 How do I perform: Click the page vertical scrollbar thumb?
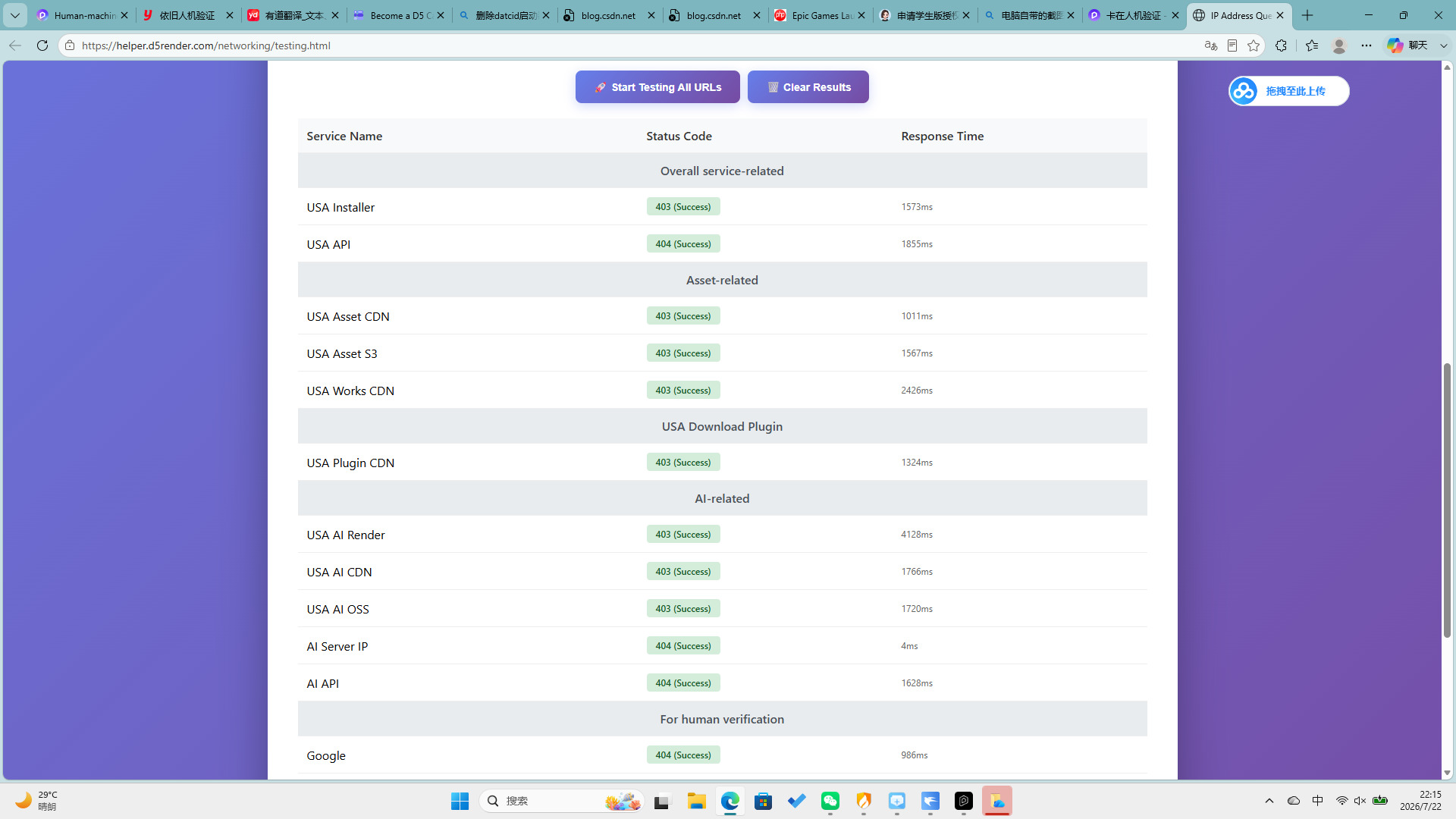tap(1447, 500)
